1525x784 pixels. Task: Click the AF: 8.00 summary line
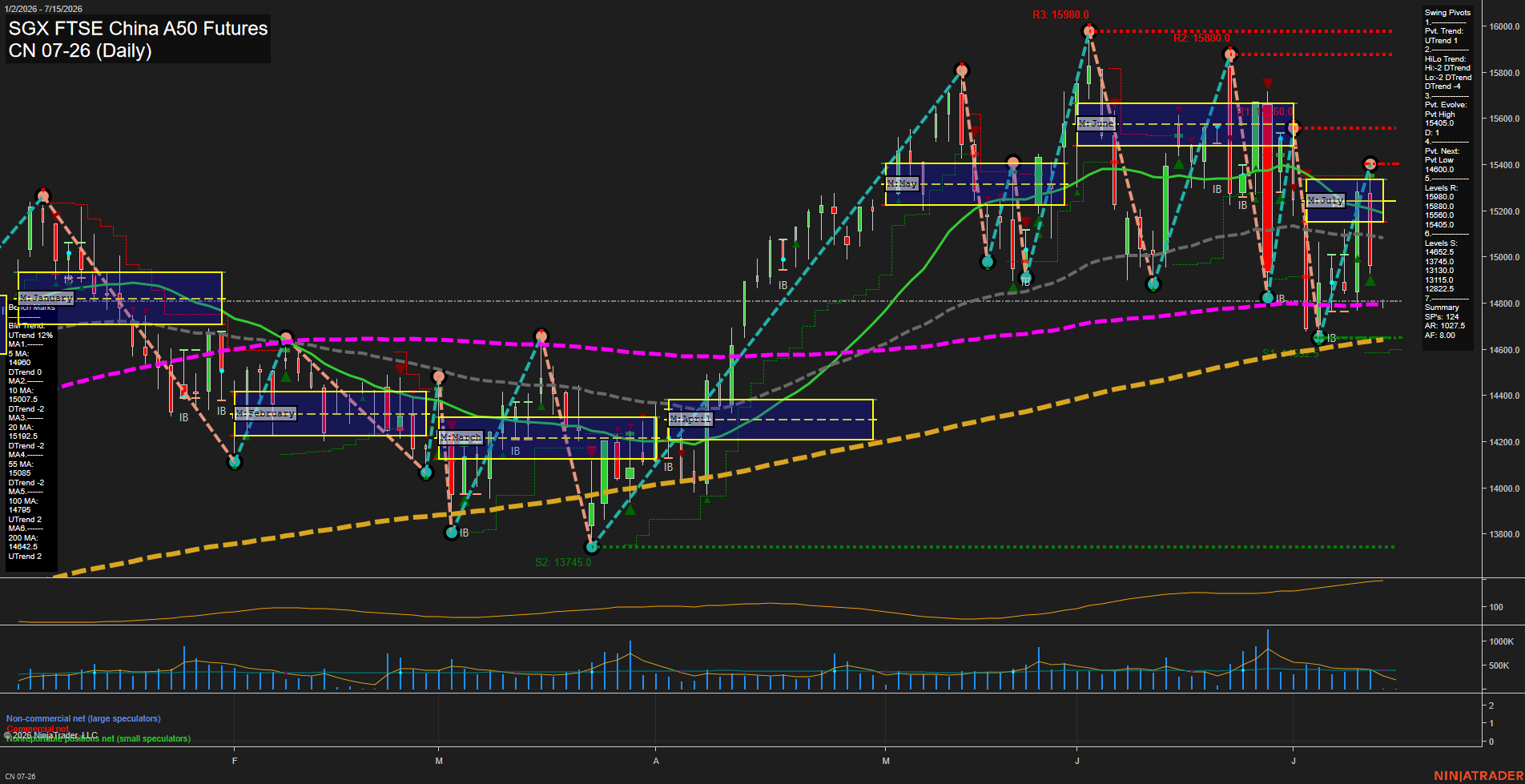click(x=1440, y=336)
